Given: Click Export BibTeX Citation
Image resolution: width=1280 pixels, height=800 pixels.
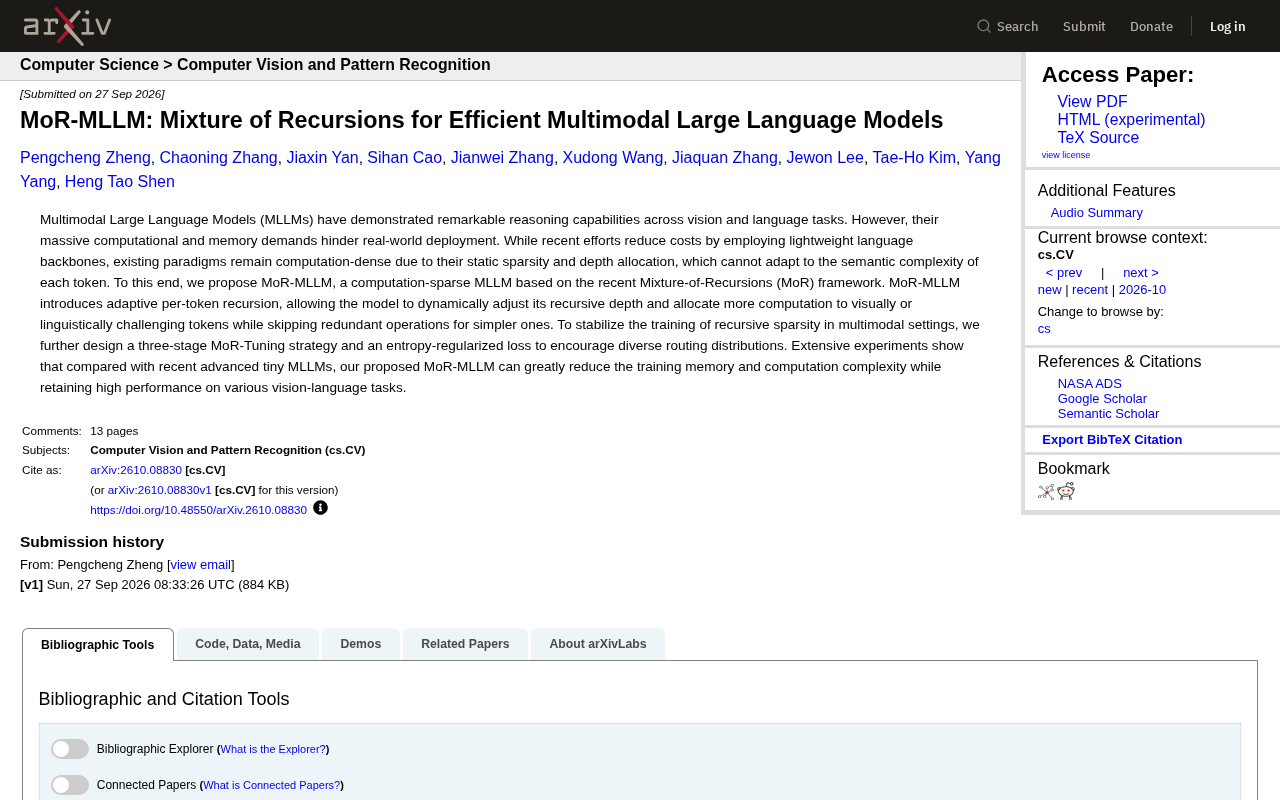Looking at the screenshot, I should (1112, 440).
